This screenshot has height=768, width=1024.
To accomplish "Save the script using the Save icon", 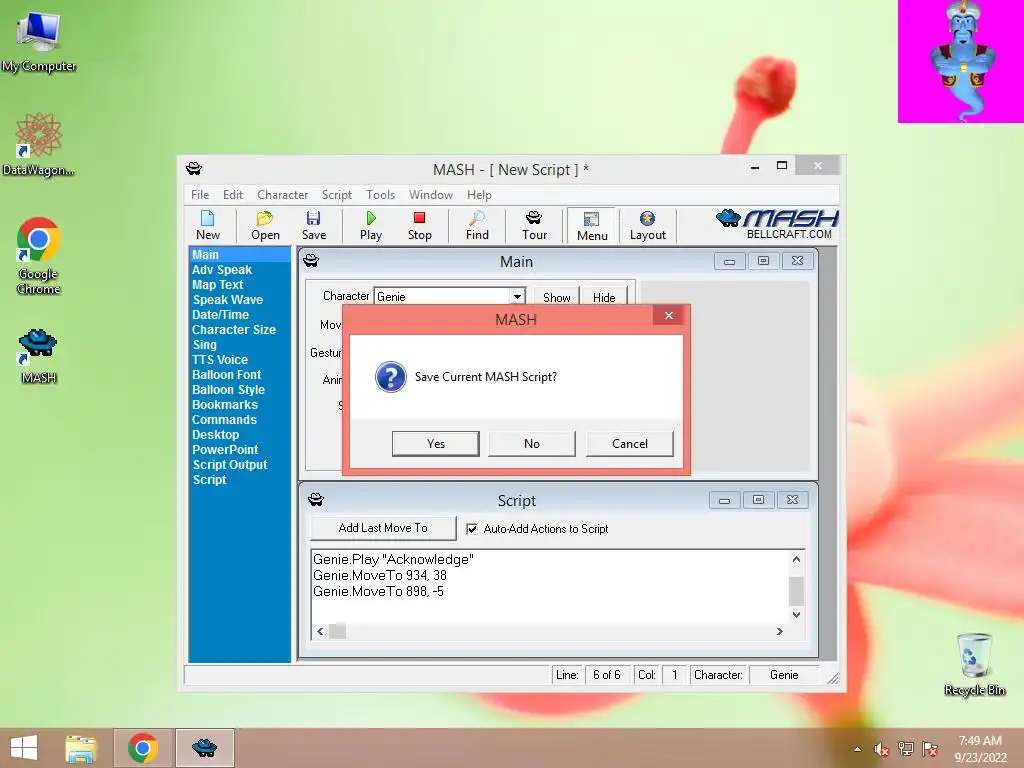I will (x=313, y=225).
